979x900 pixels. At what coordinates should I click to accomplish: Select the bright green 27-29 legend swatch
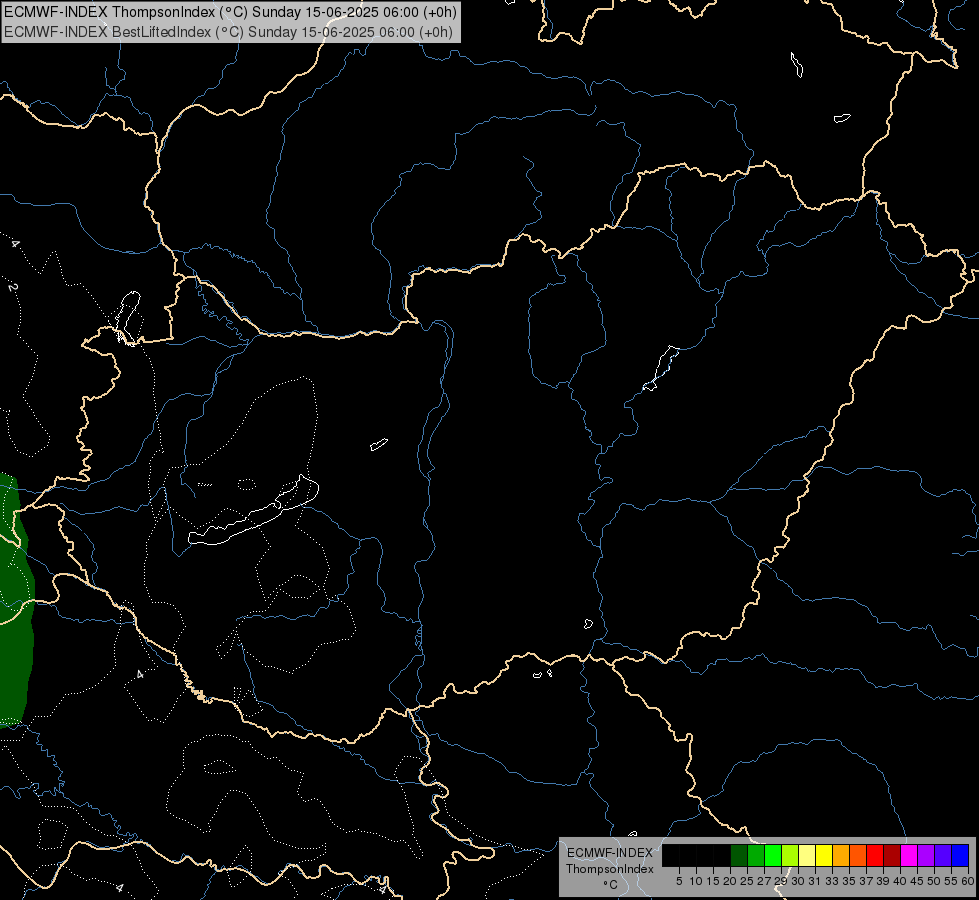pyautogui.click(x=772, y=855)
